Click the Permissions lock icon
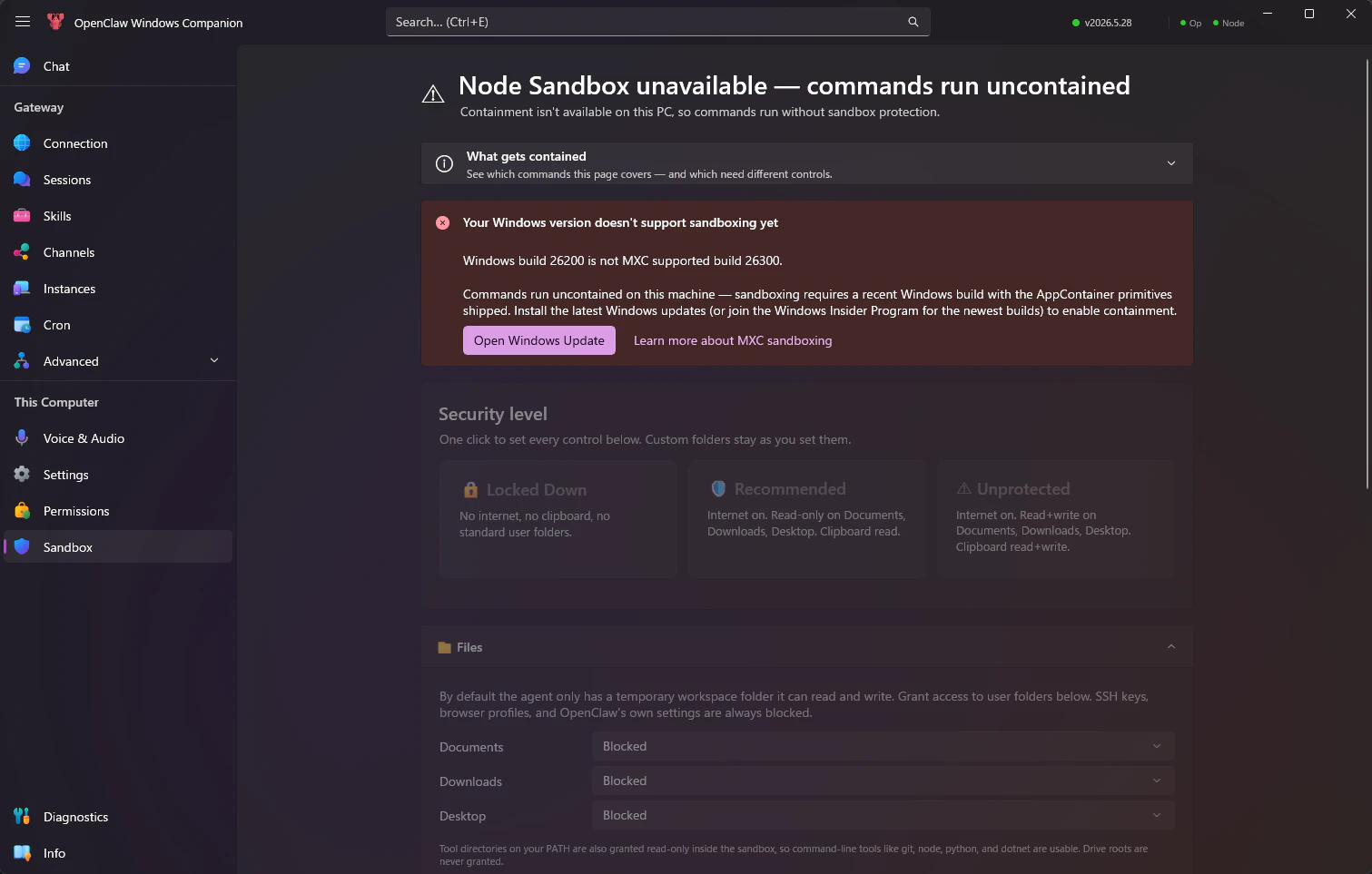The width and height of the screenshot is (1372, 874). [x=22, y=511]
